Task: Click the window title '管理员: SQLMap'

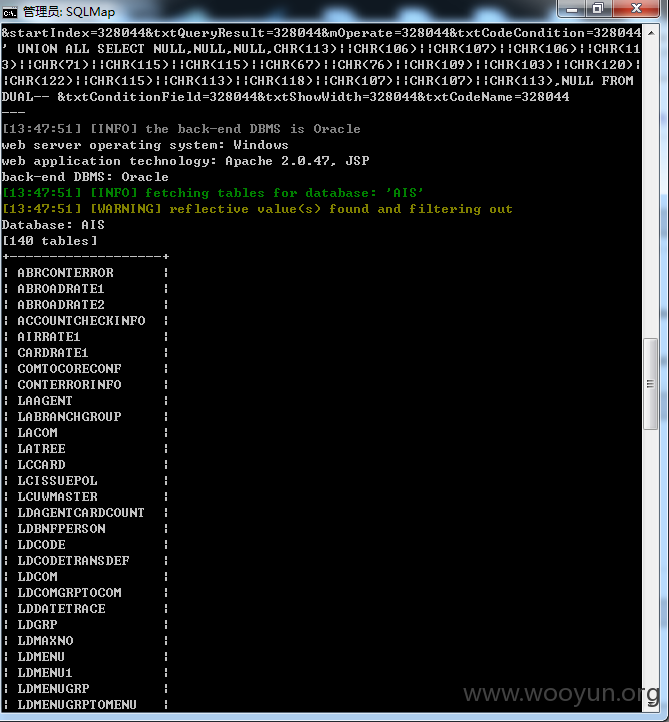Action: [x=69, y=12]
